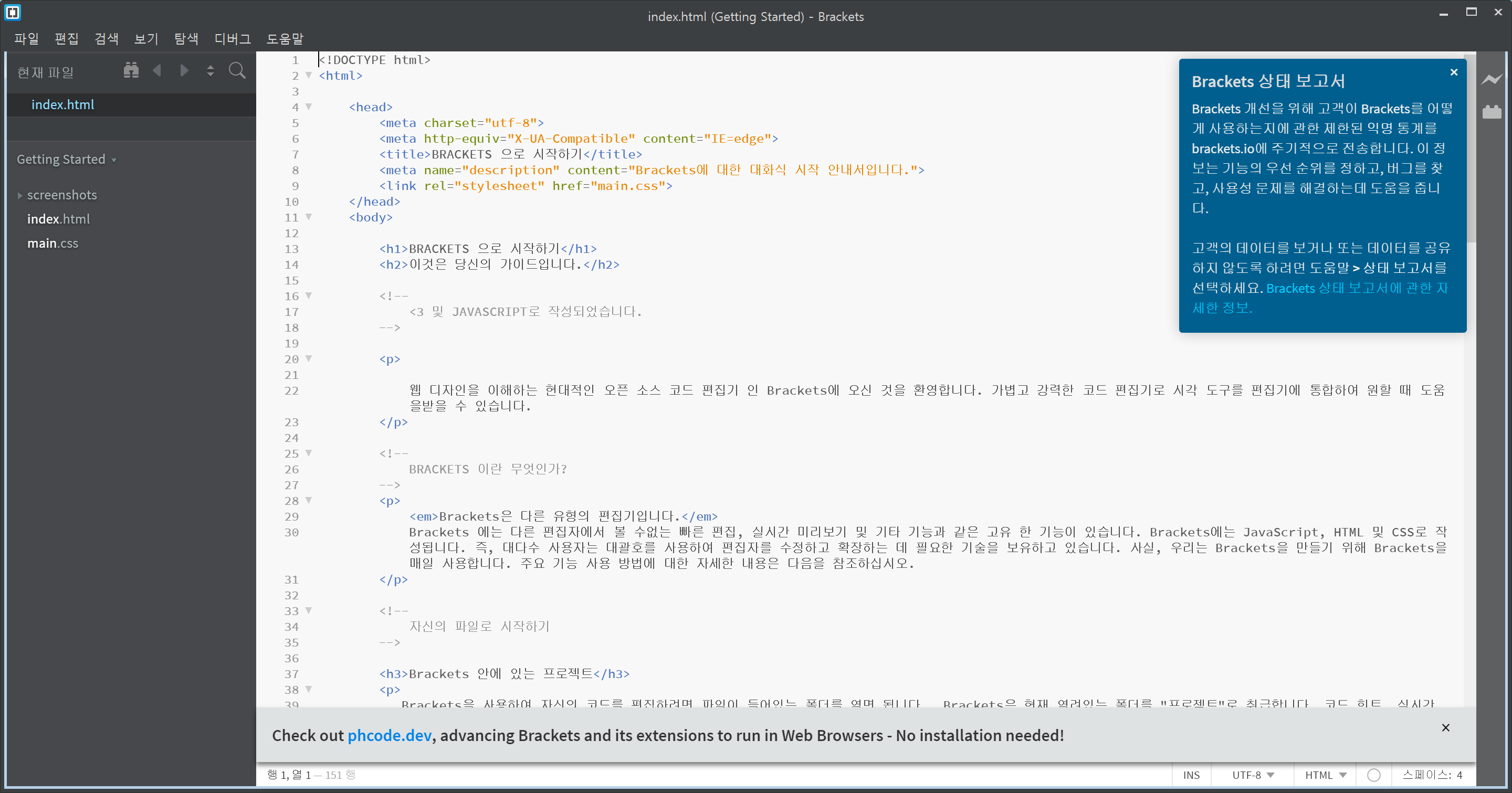The width and height of the screenshot is (1512, 793).
Task: Go to previous document with left arrow
Action: click(157, 71)
